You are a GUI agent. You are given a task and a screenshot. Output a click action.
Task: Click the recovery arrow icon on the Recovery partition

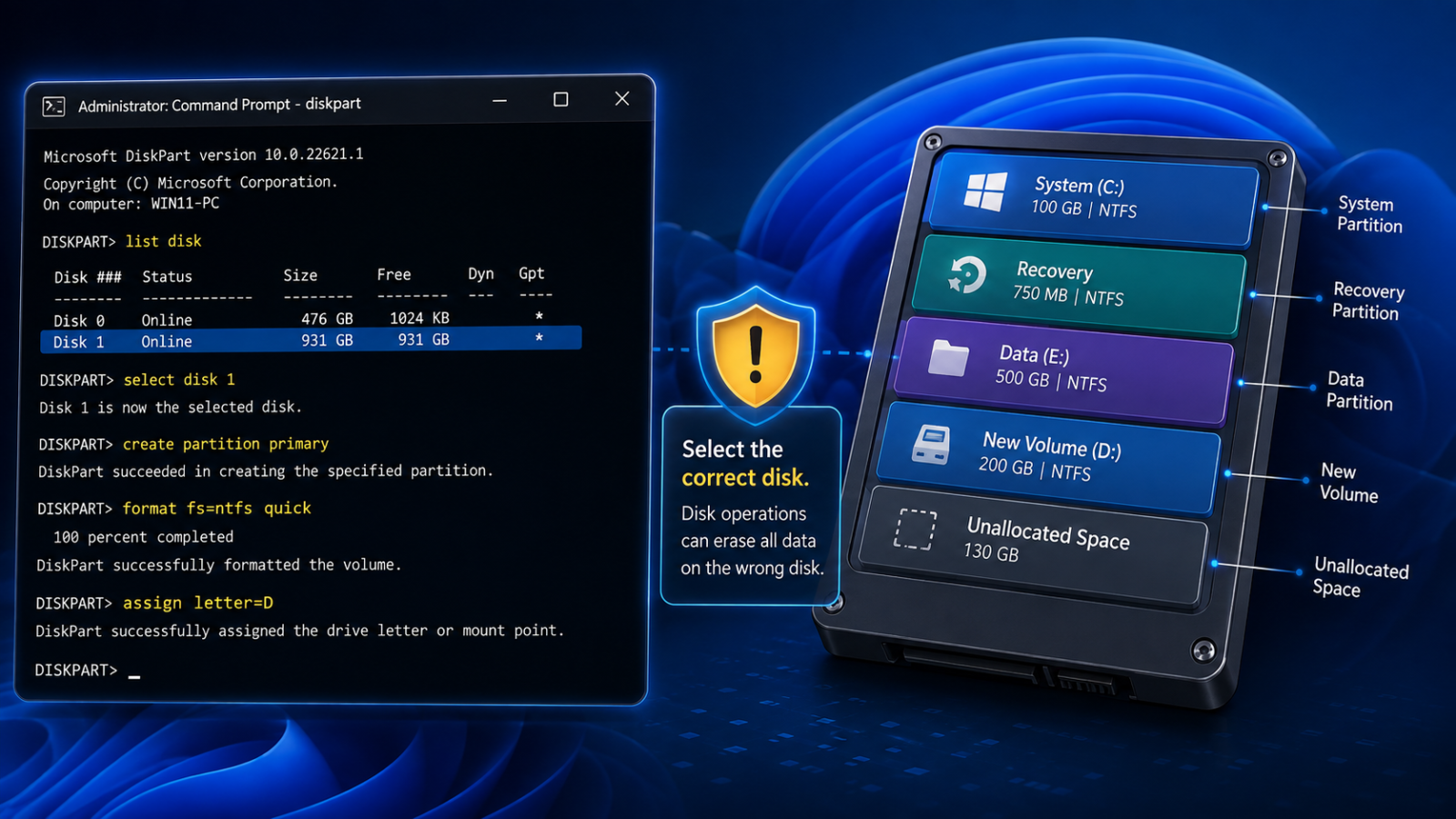pos(966,275)
